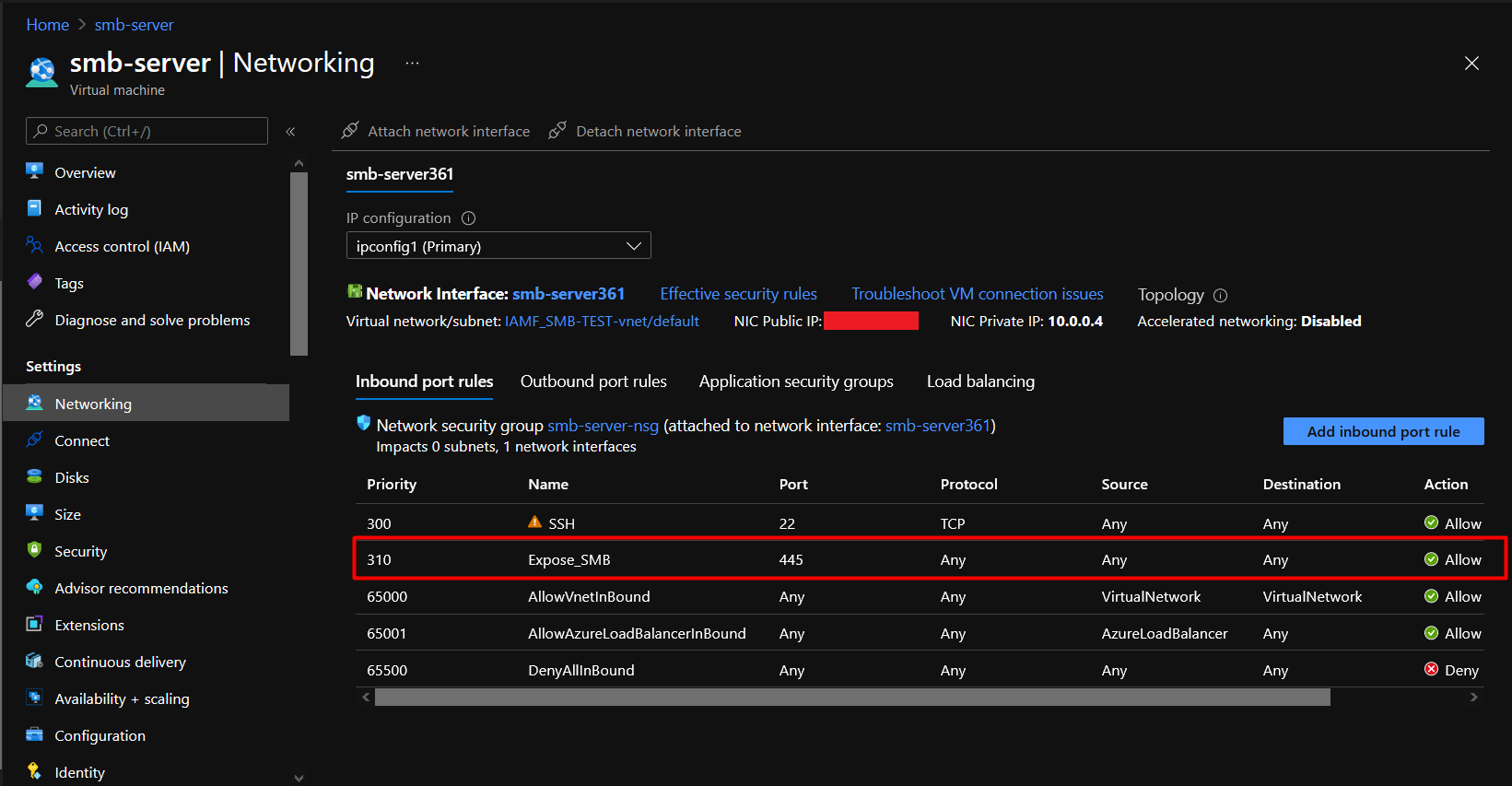
Task: Click the Attach network interface label
Action: (x=449, y=132)
